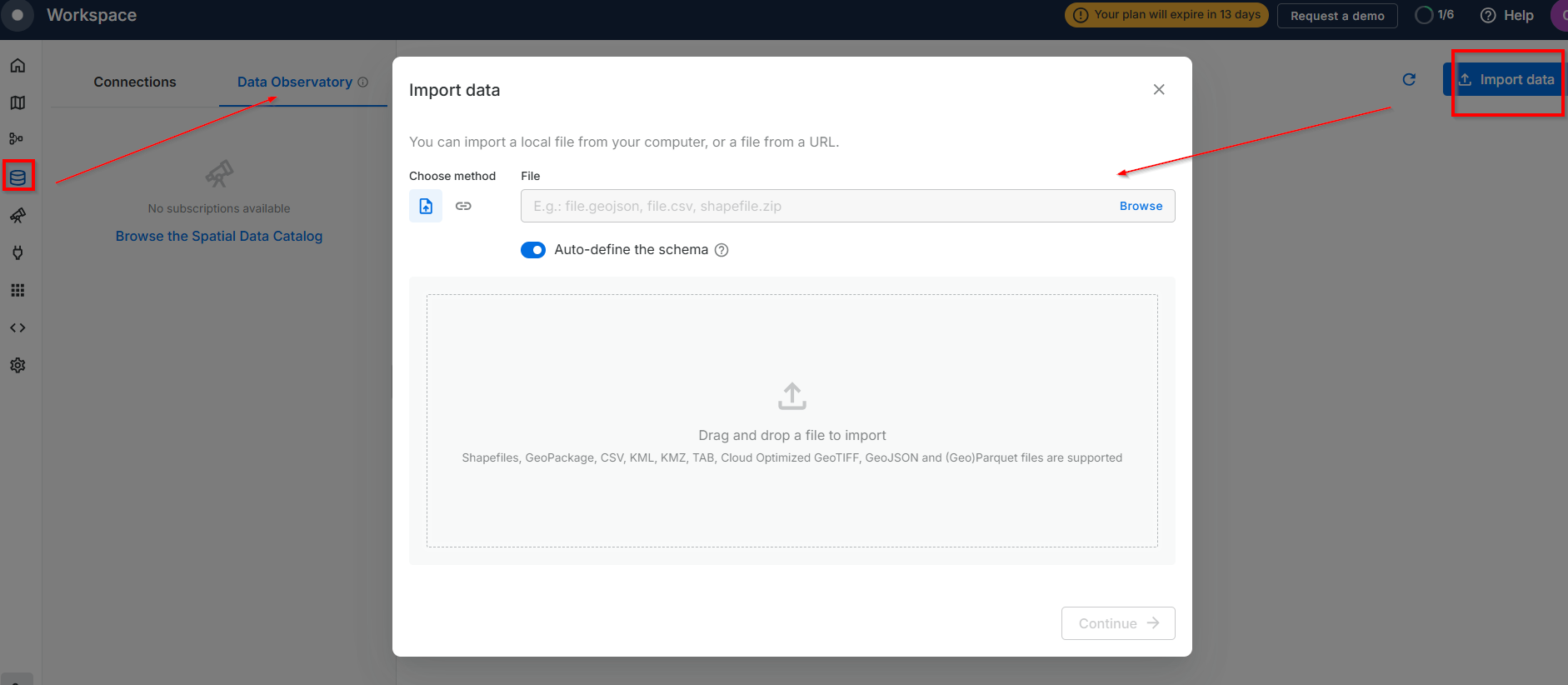Switch to the Connections tab
1568x685 pixels.
pos(135,82)
